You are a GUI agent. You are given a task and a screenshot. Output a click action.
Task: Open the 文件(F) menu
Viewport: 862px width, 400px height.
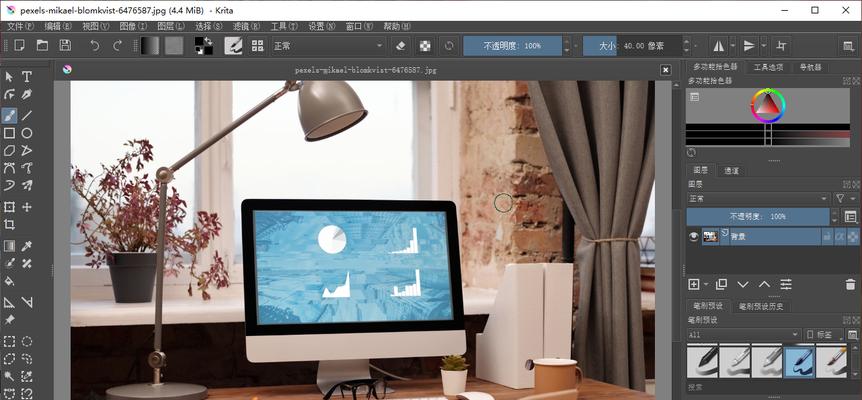(x=20, y=26)
